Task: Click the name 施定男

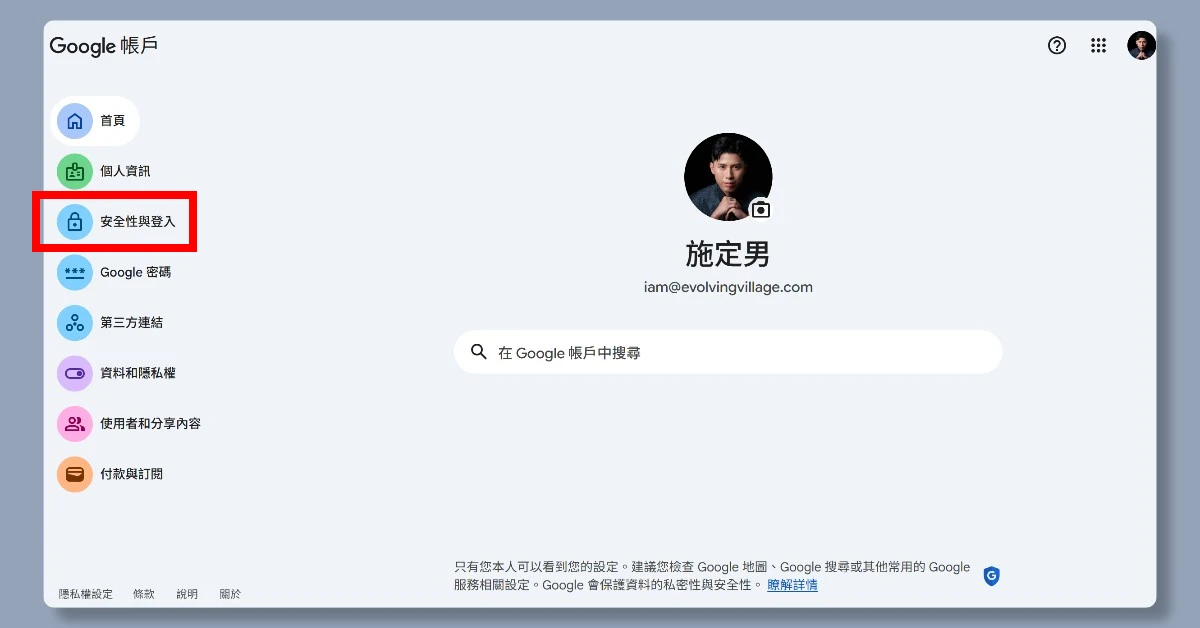Action: point(728,254)
